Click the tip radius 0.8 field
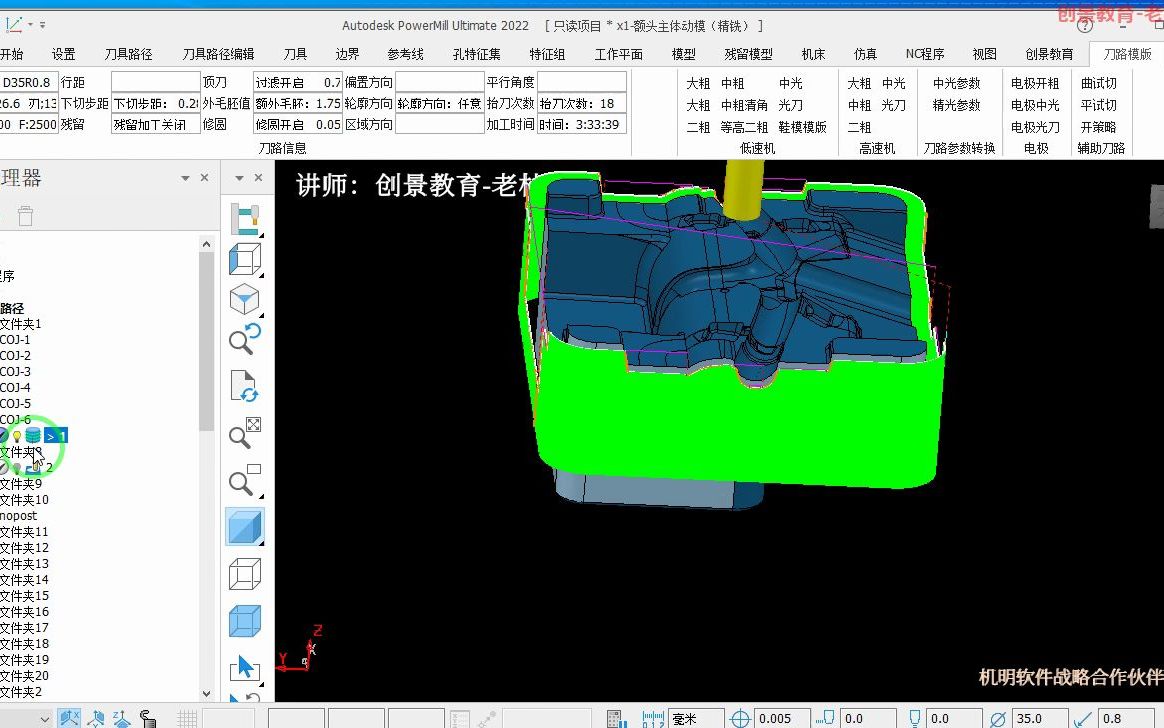1164x728 pixels. click(1126, 718)
